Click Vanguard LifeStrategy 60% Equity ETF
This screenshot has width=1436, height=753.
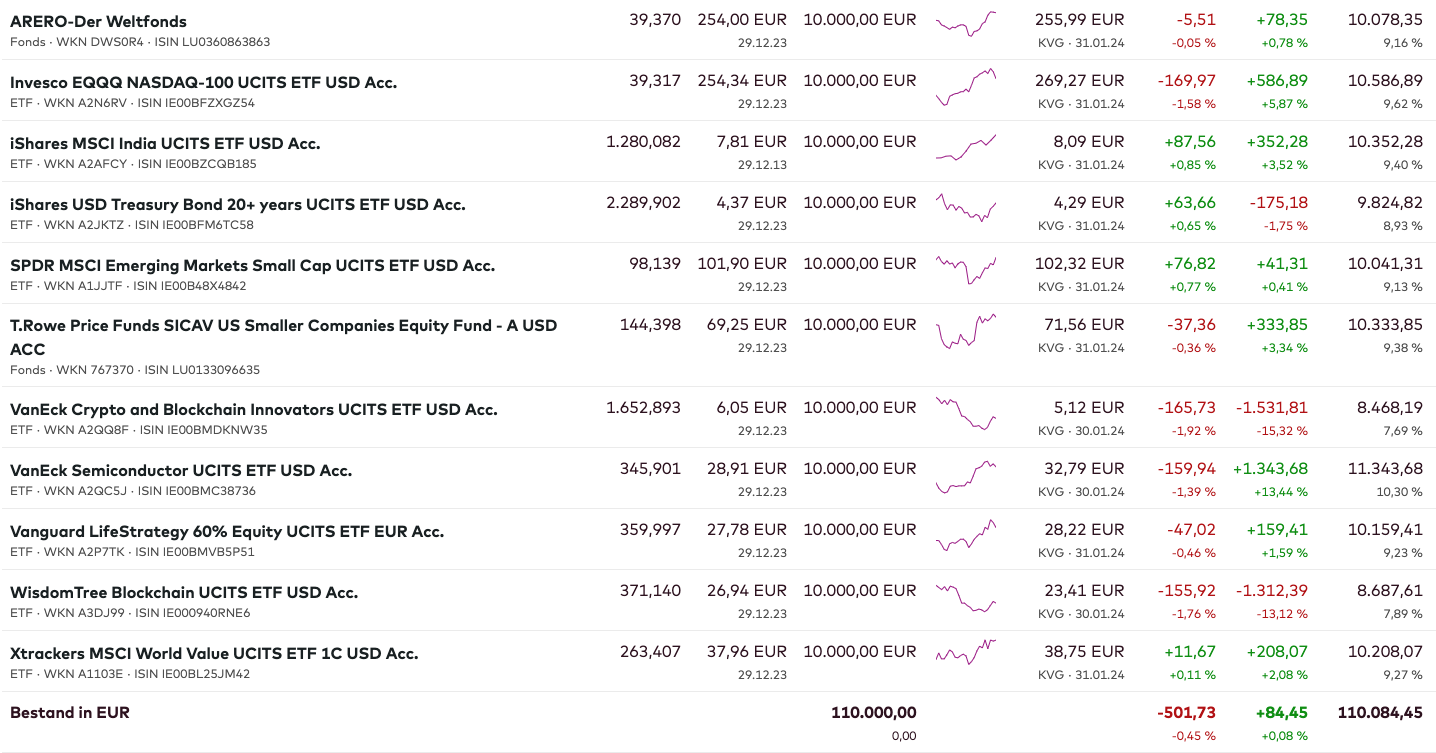point(227,531)
